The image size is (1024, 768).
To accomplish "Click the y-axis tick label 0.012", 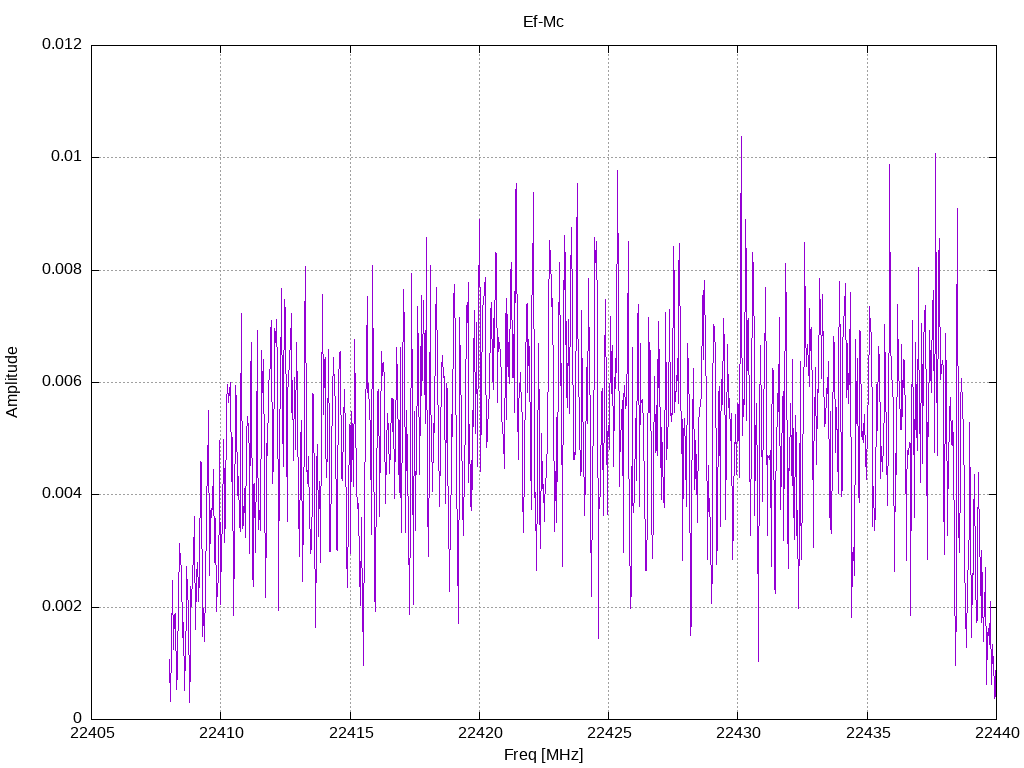I will (62, 44).
